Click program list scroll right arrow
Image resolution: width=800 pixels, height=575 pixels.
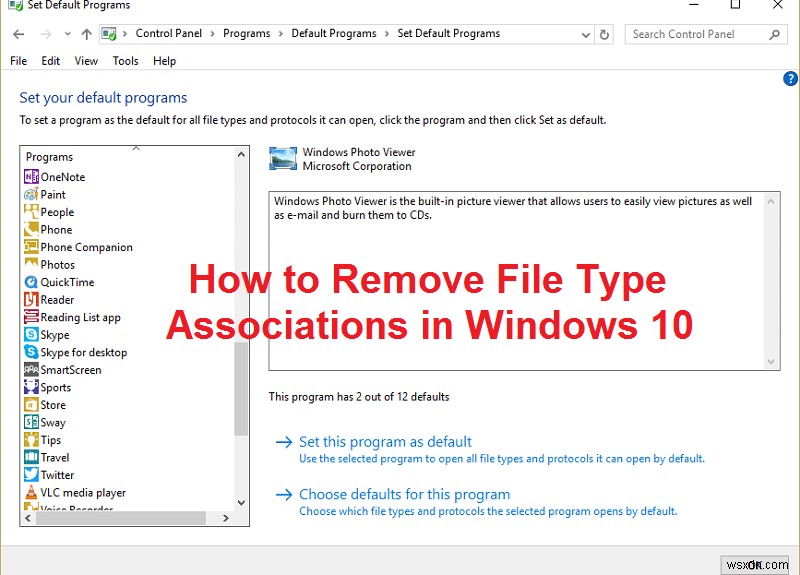(x=226, y=518)
